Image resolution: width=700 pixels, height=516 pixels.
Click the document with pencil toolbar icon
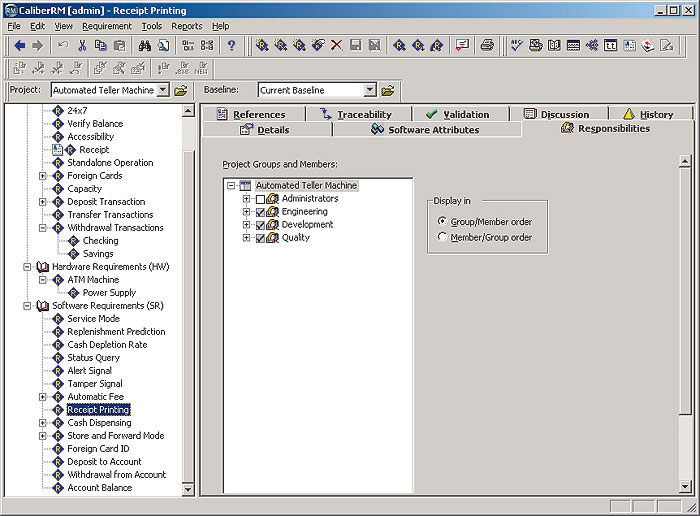(x=667, y=45)
